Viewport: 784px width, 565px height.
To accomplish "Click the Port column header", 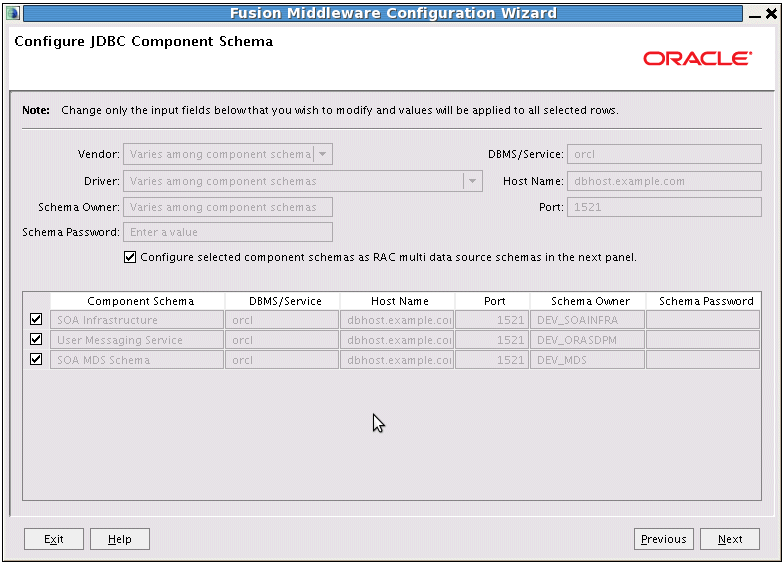I will coord(492,301).
